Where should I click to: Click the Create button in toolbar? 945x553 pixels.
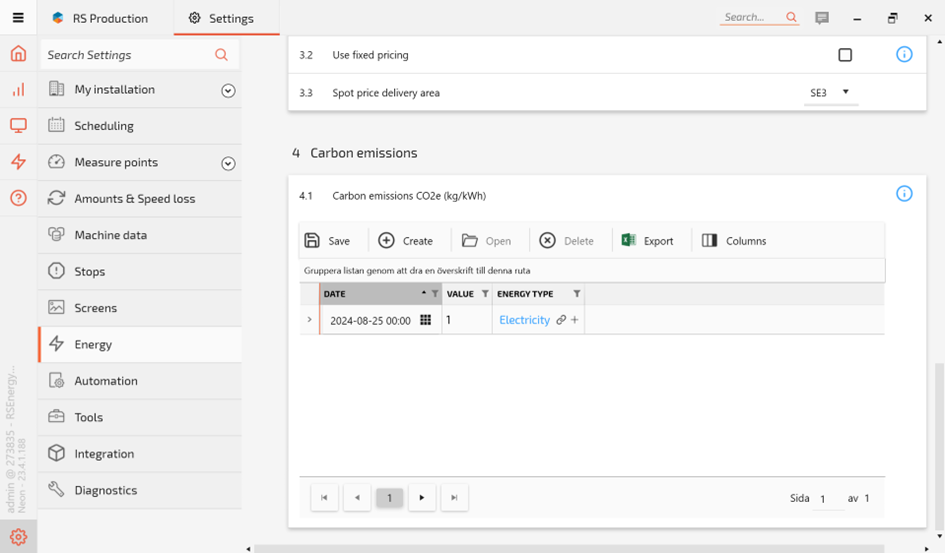click(x=405, y=241)
